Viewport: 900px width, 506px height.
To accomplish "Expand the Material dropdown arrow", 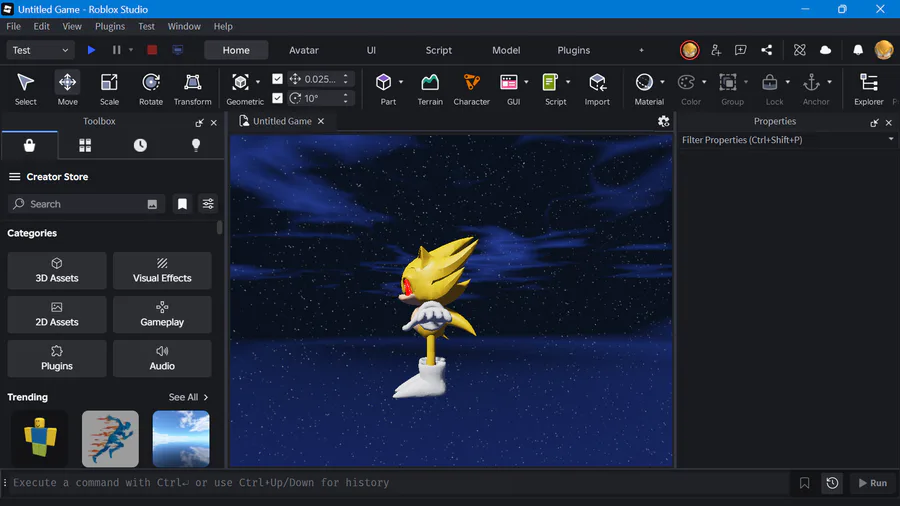I will pyautogui.click(x=662, y=82).
